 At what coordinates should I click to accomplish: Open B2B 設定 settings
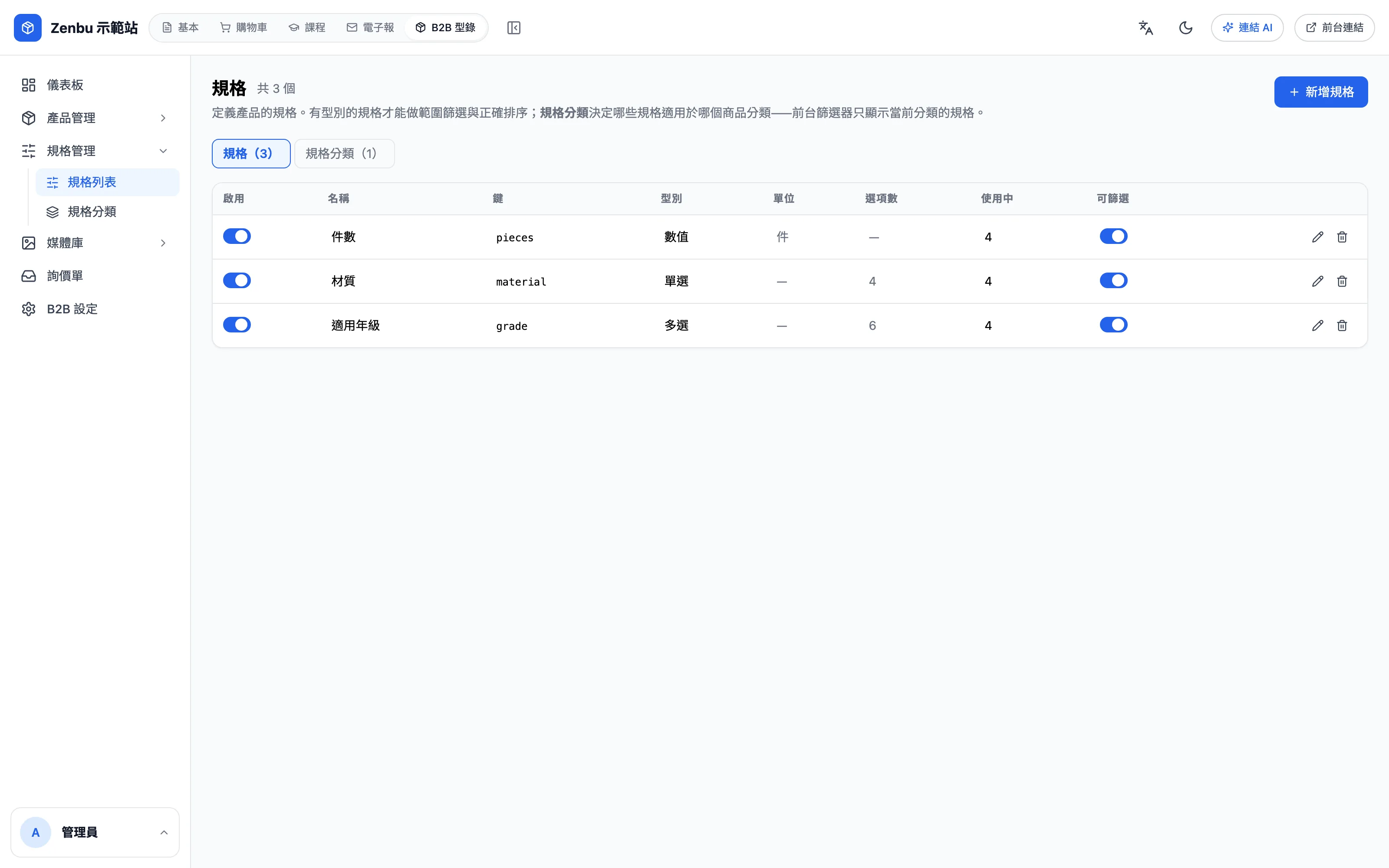(95, 309)
